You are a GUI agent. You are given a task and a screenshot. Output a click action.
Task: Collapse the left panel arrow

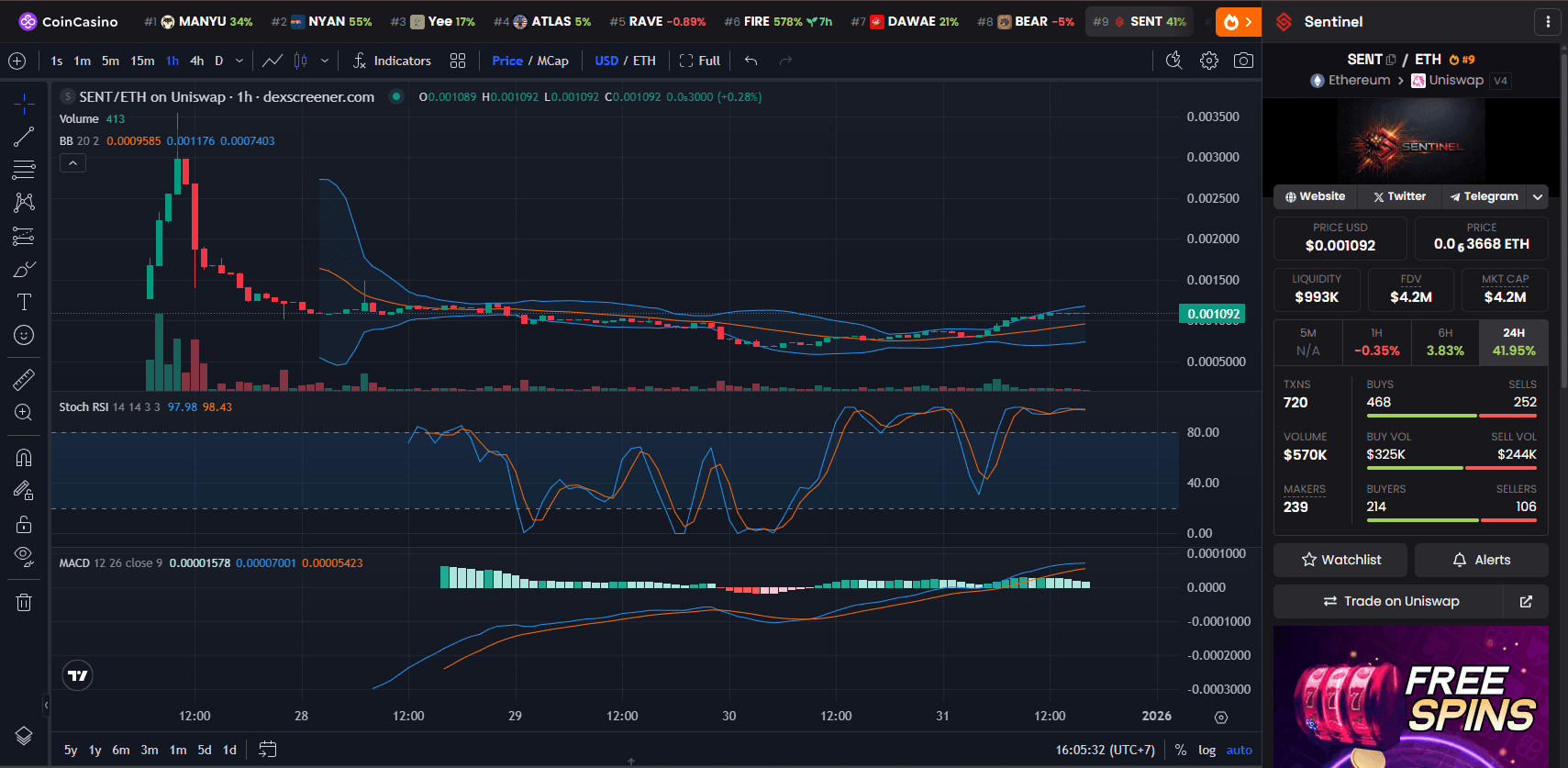click(46, 705)
